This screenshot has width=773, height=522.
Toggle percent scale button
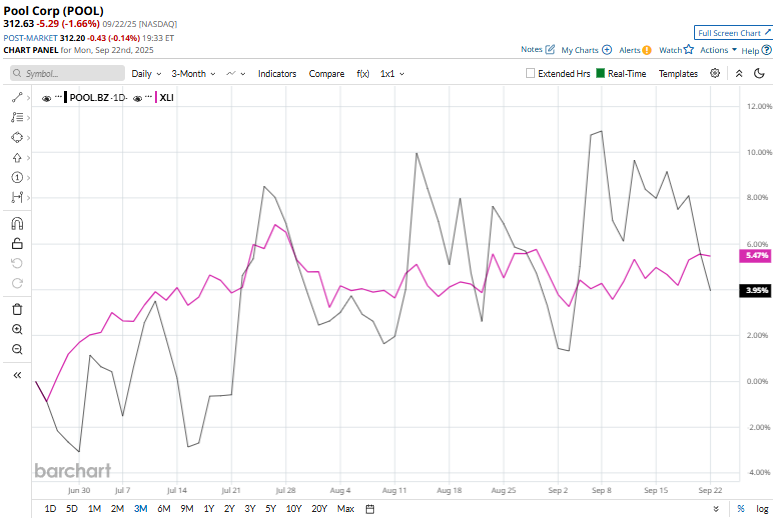click(741, 509)
